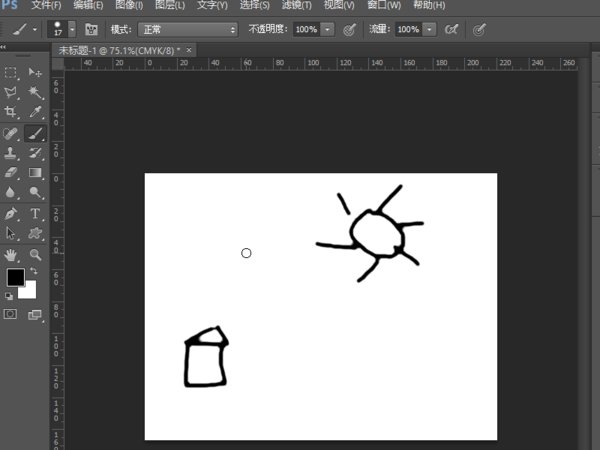
Task: Select the Pen tool
Action: click(x=11, y=214)
